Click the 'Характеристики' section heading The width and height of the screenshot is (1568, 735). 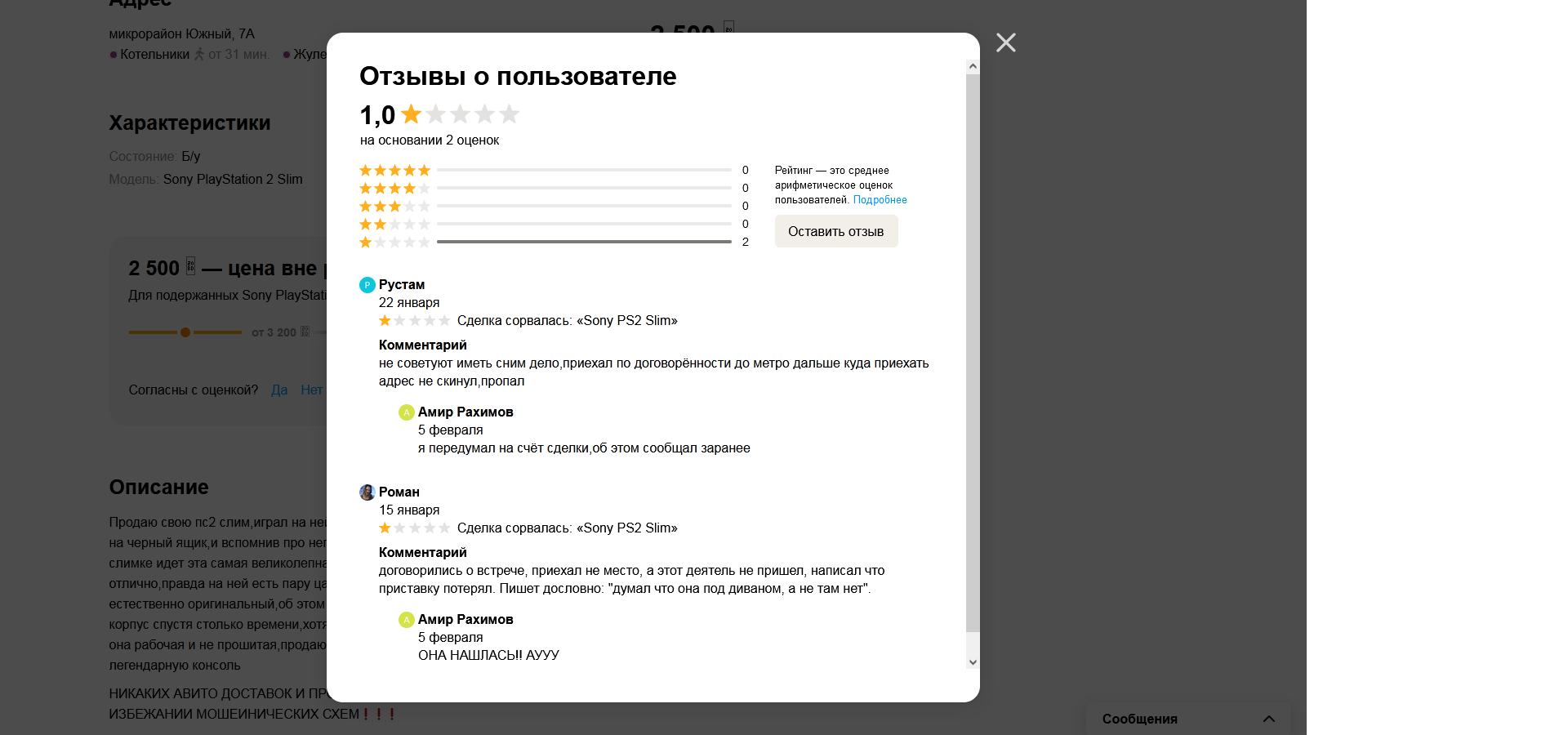(189, 122)
